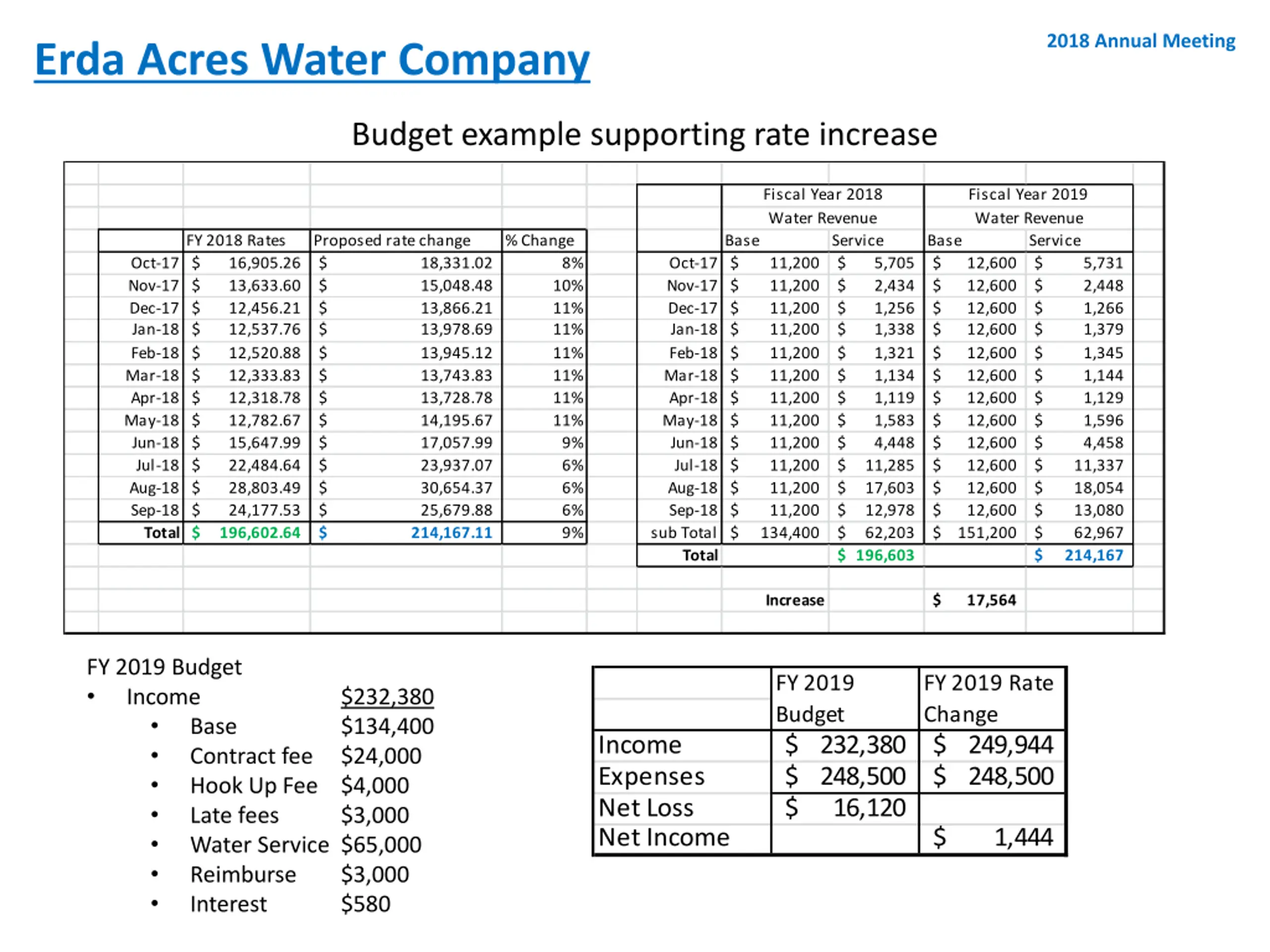This screenshot has height=952, width=1270.
Task: Select the FY 2018 Rates column header
Action: pyautogui.click(x=236, y=240)
